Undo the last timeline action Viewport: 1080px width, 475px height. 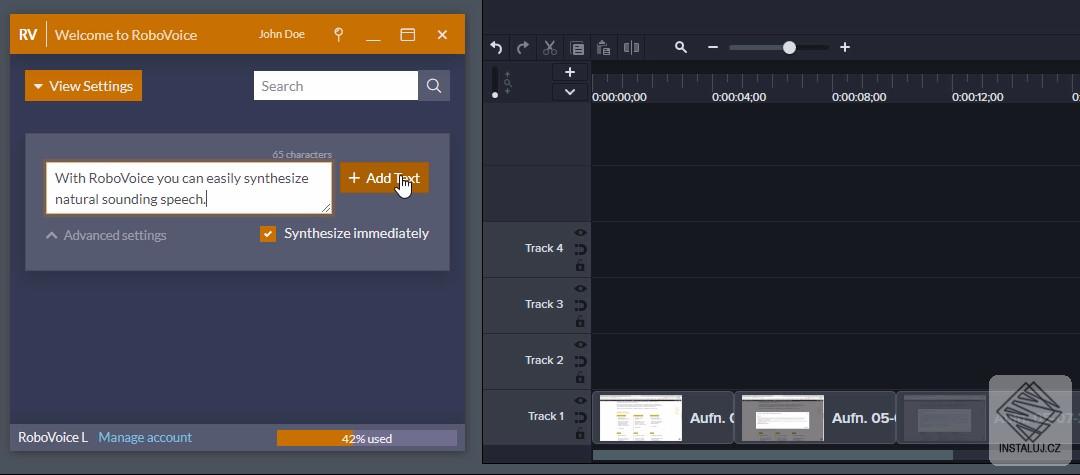496,48
